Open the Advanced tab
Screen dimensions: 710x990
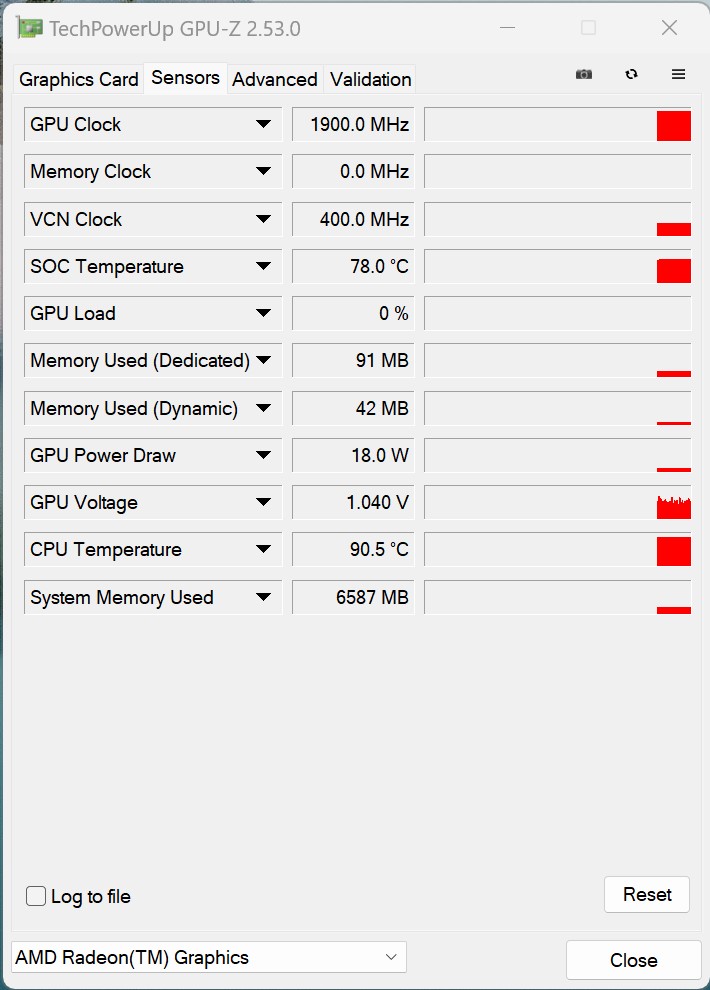(x=275, y=80)
